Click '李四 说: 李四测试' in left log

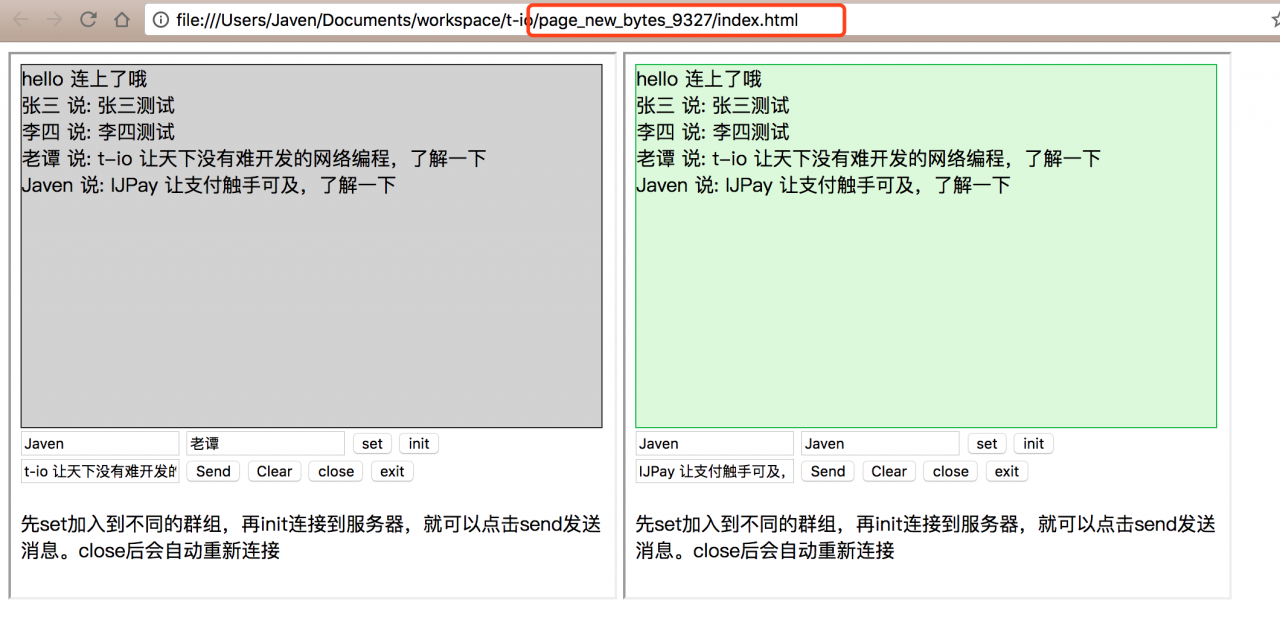[x=98, y=132]
